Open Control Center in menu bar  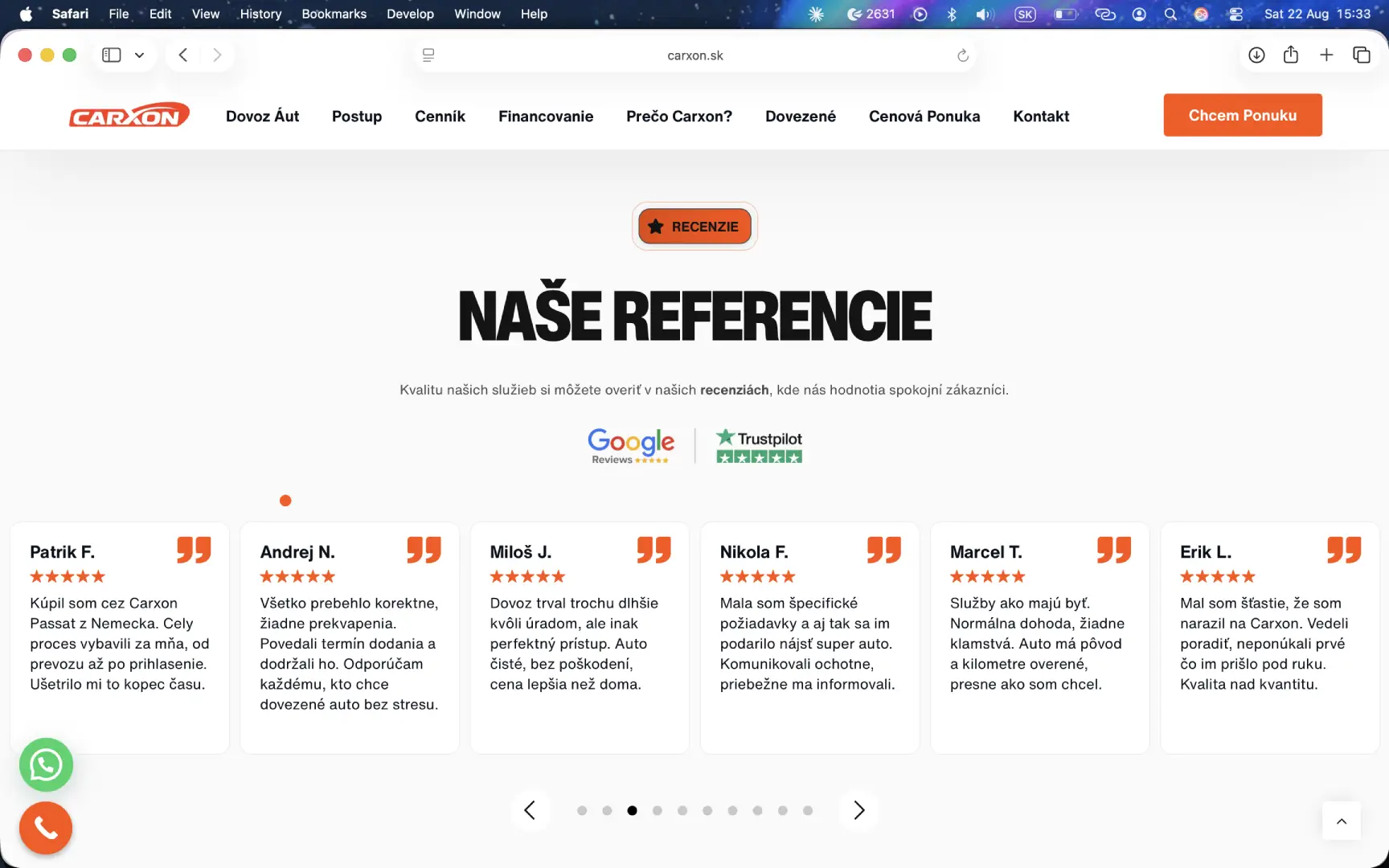click(x=1235, y=14)
